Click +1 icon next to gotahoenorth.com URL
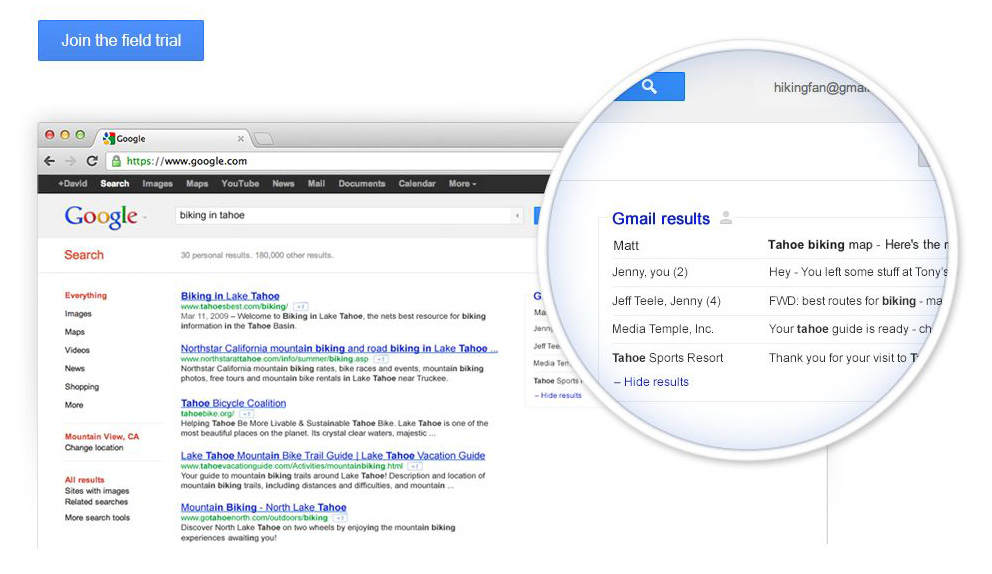Image resolution: width=992 pixels, height=574 pixels. tap(340, 518)
